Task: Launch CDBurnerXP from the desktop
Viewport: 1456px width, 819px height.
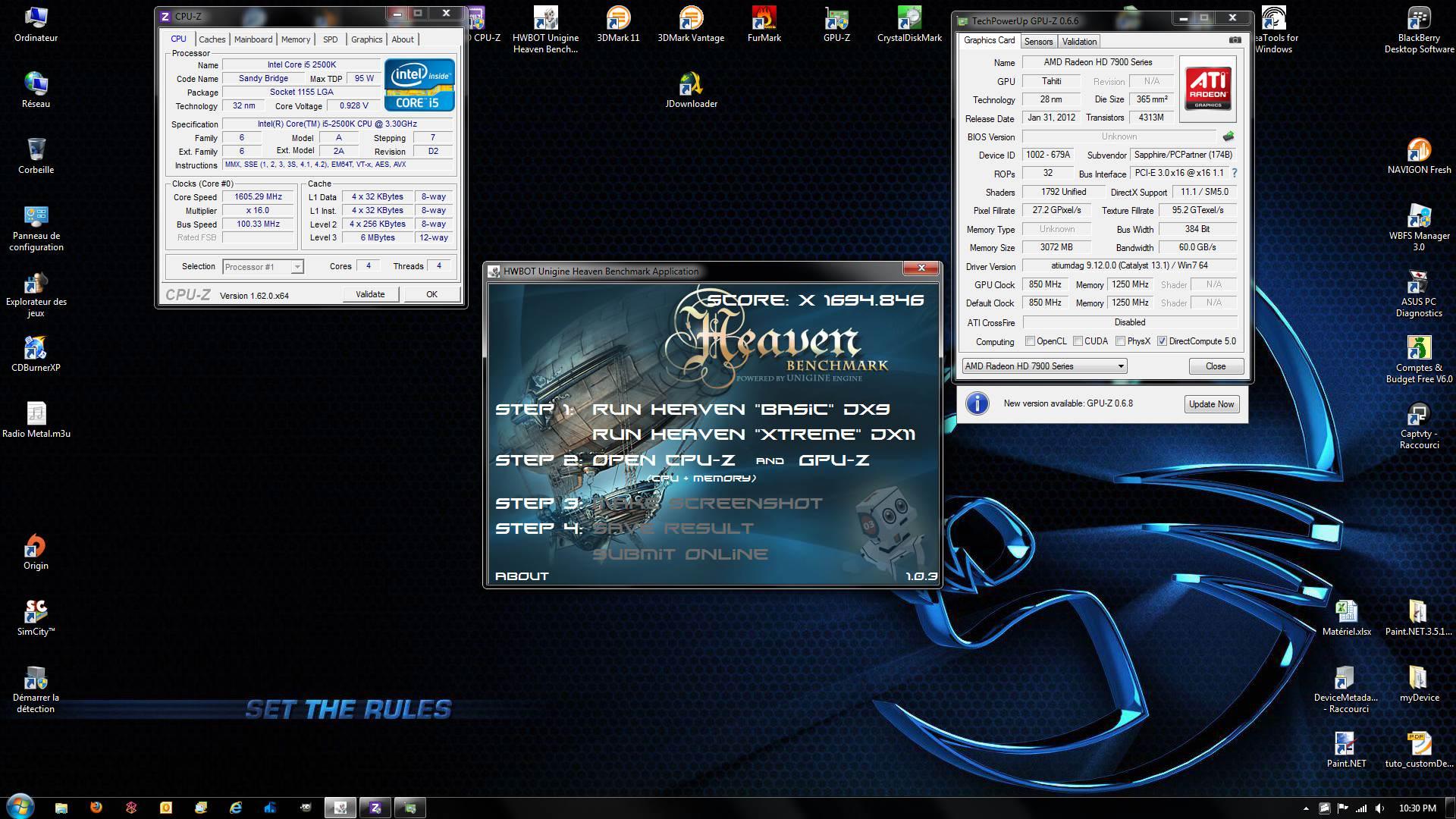Action: point(36,354)
